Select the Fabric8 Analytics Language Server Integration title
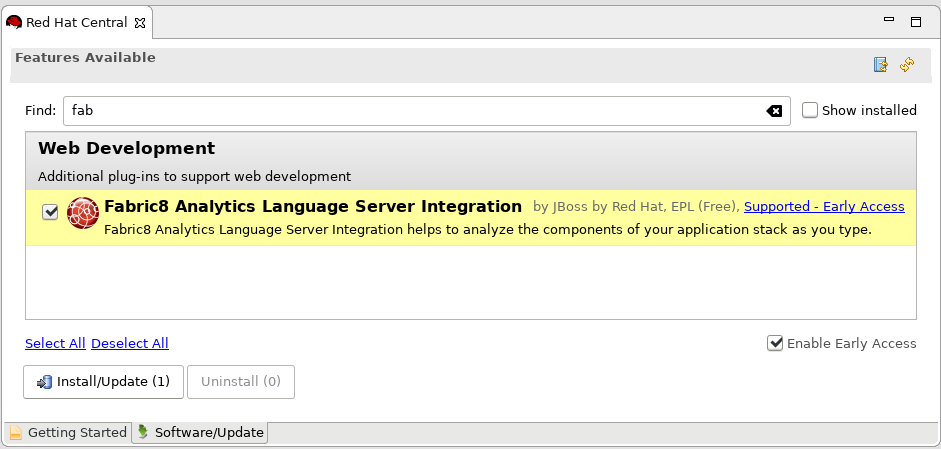 tap(313, 207)
